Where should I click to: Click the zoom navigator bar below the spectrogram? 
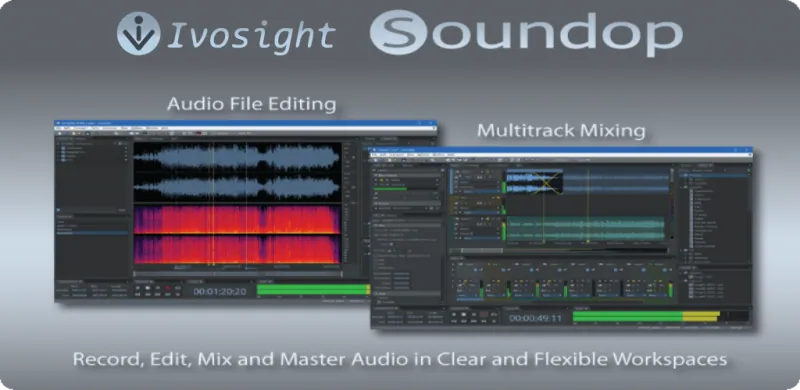tap(237, 267)
